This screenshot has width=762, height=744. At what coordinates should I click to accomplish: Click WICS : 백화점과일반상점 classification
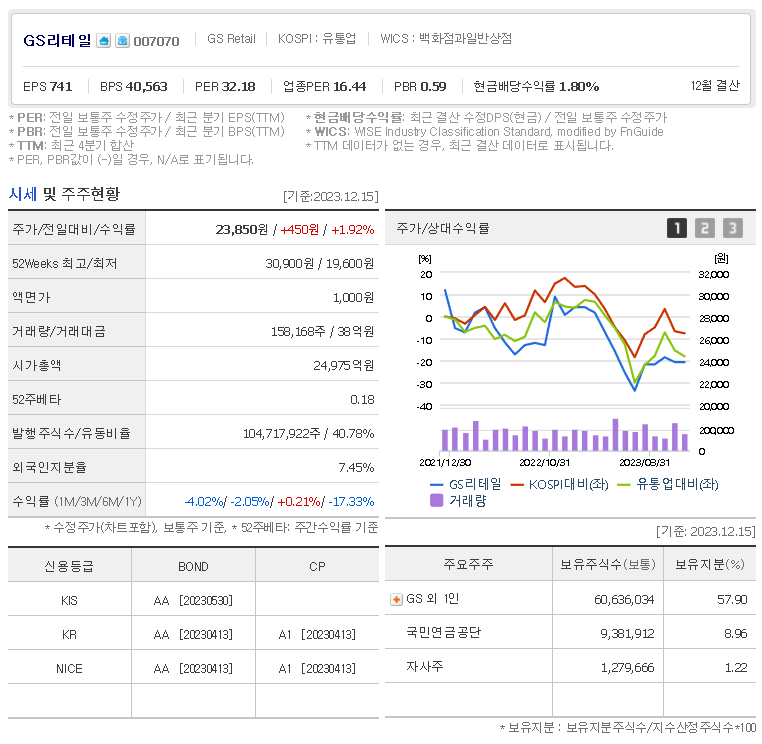(x=446, y=38)
